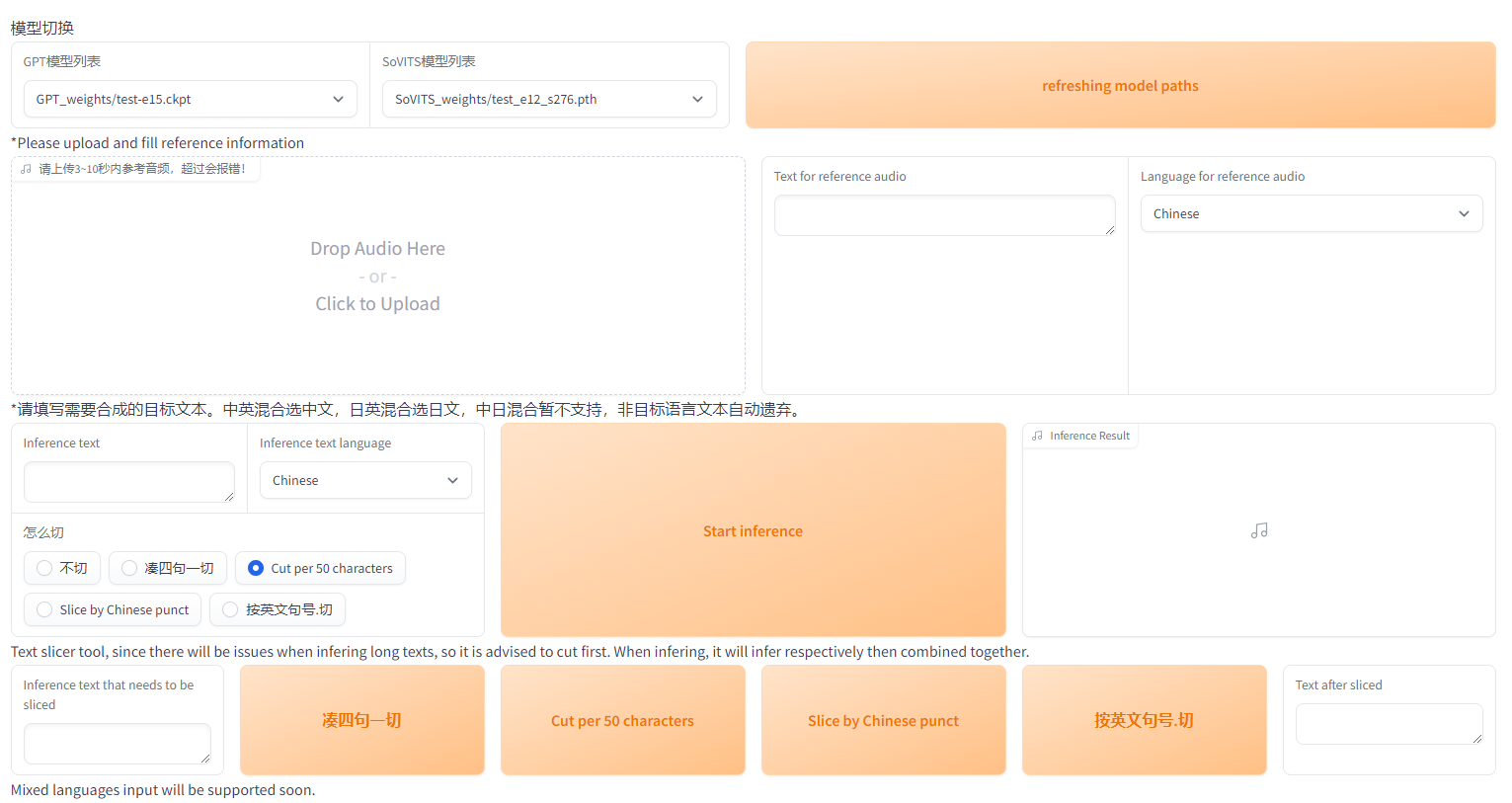The image size is (1512, 803).
Task: Expand the SoVITS模型列表 dropdown
Action: click(x=548, y=99)
